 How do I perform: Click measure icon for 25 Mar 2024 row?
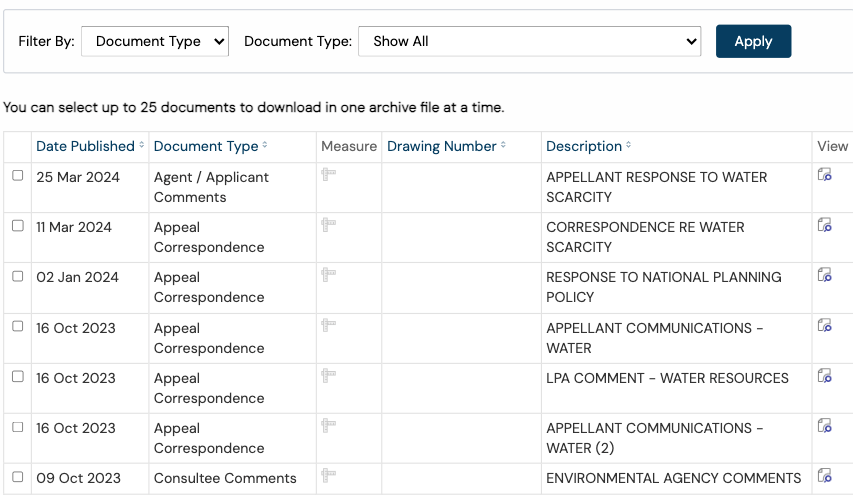(x=328, y=175)
